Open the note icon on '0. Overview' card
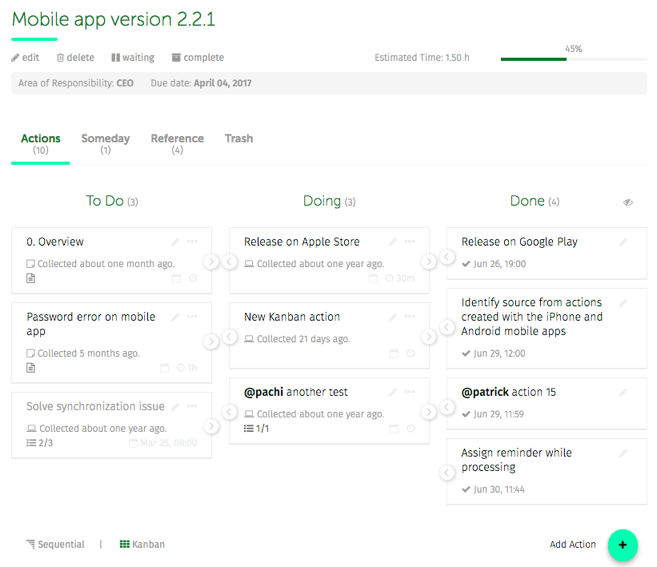This screenshot has height=567, width=657. tap(31, 278)
